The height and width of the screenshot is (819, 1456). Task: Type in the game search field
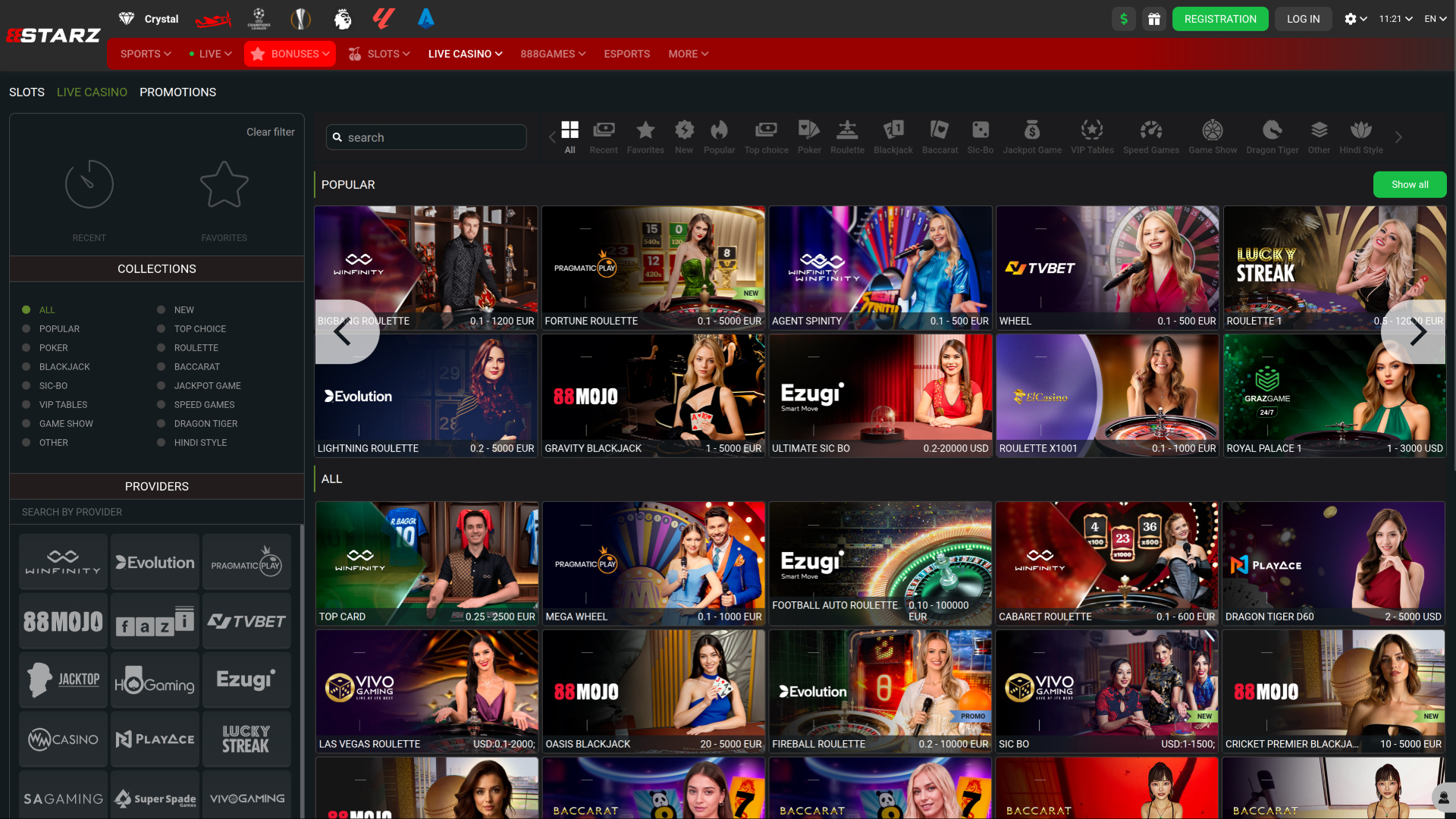point(425,137)
